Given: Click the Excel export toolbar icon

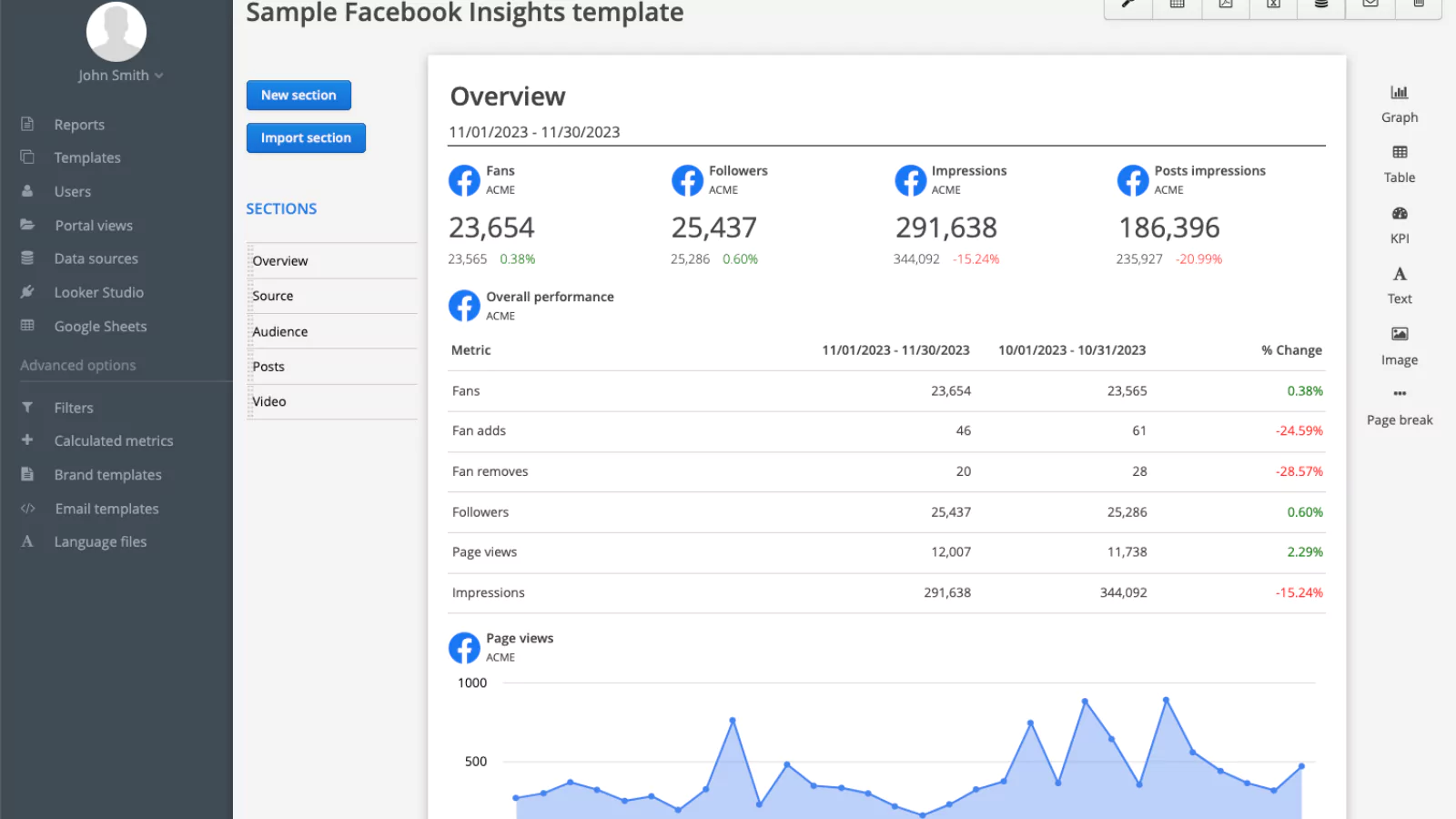Looking at the screenshot, I should click(x=1274, y=5).
